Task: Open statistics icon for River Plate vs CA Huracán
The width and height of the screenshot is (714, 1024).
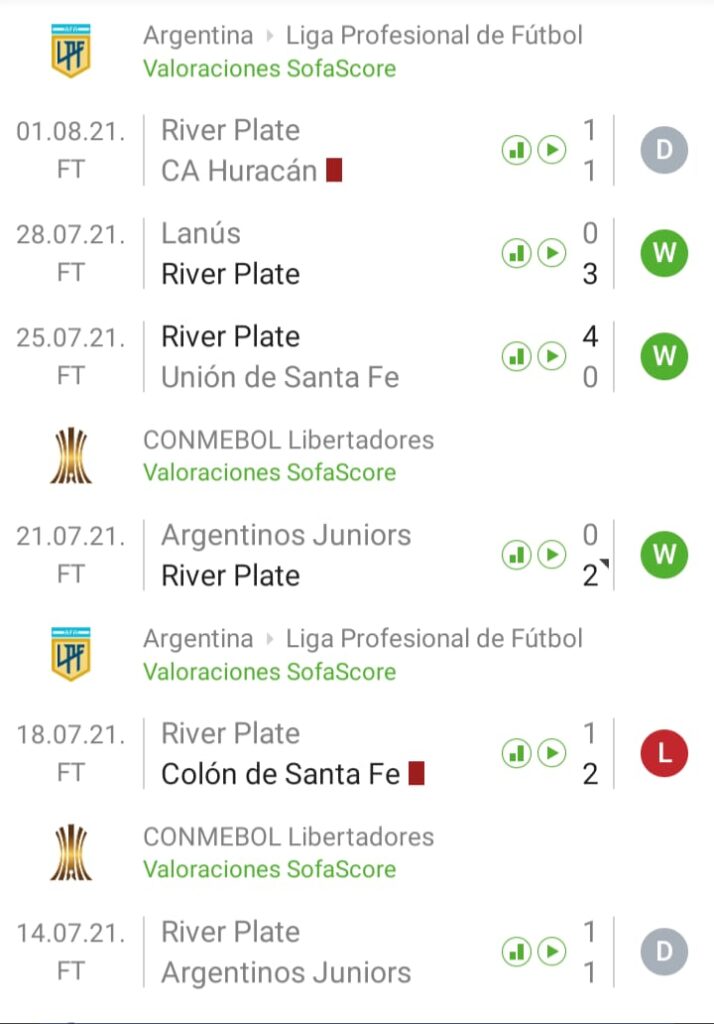Action: pyautogui.click(x=516, y=151)
